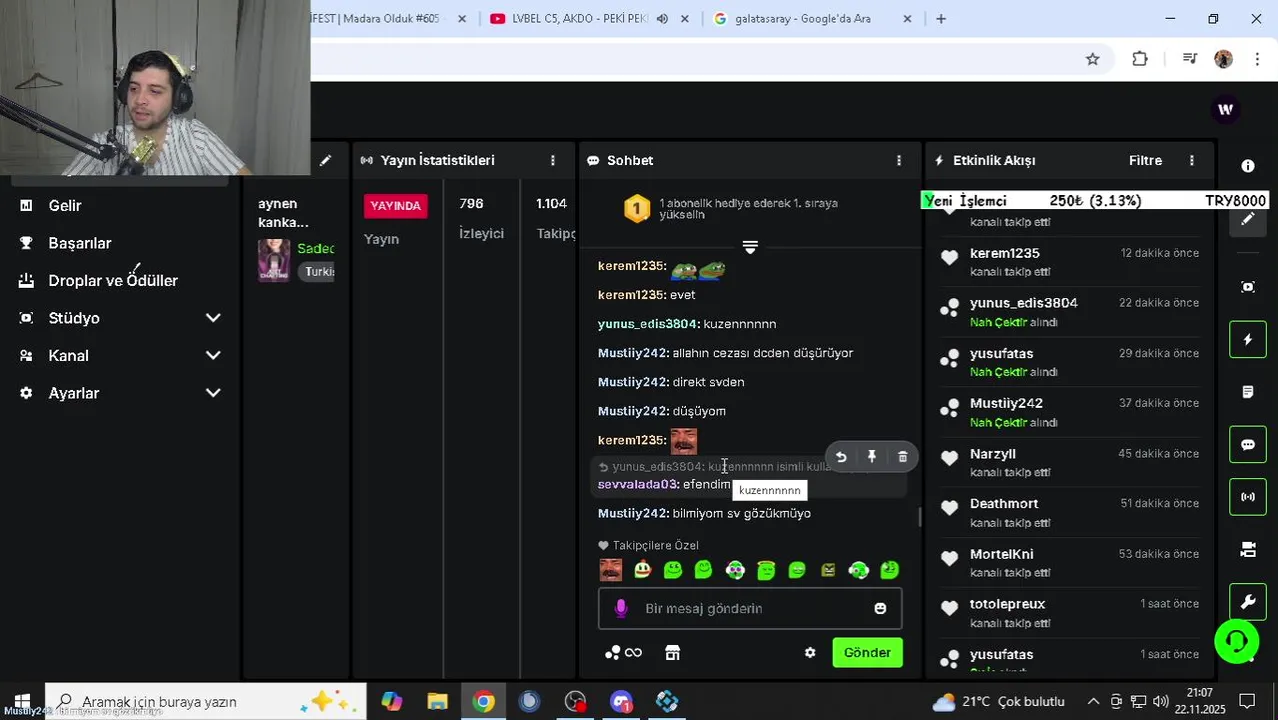The image size is (1278, 720).
Task: Click the chat scrollbar
Action: (x=920, y=517)
